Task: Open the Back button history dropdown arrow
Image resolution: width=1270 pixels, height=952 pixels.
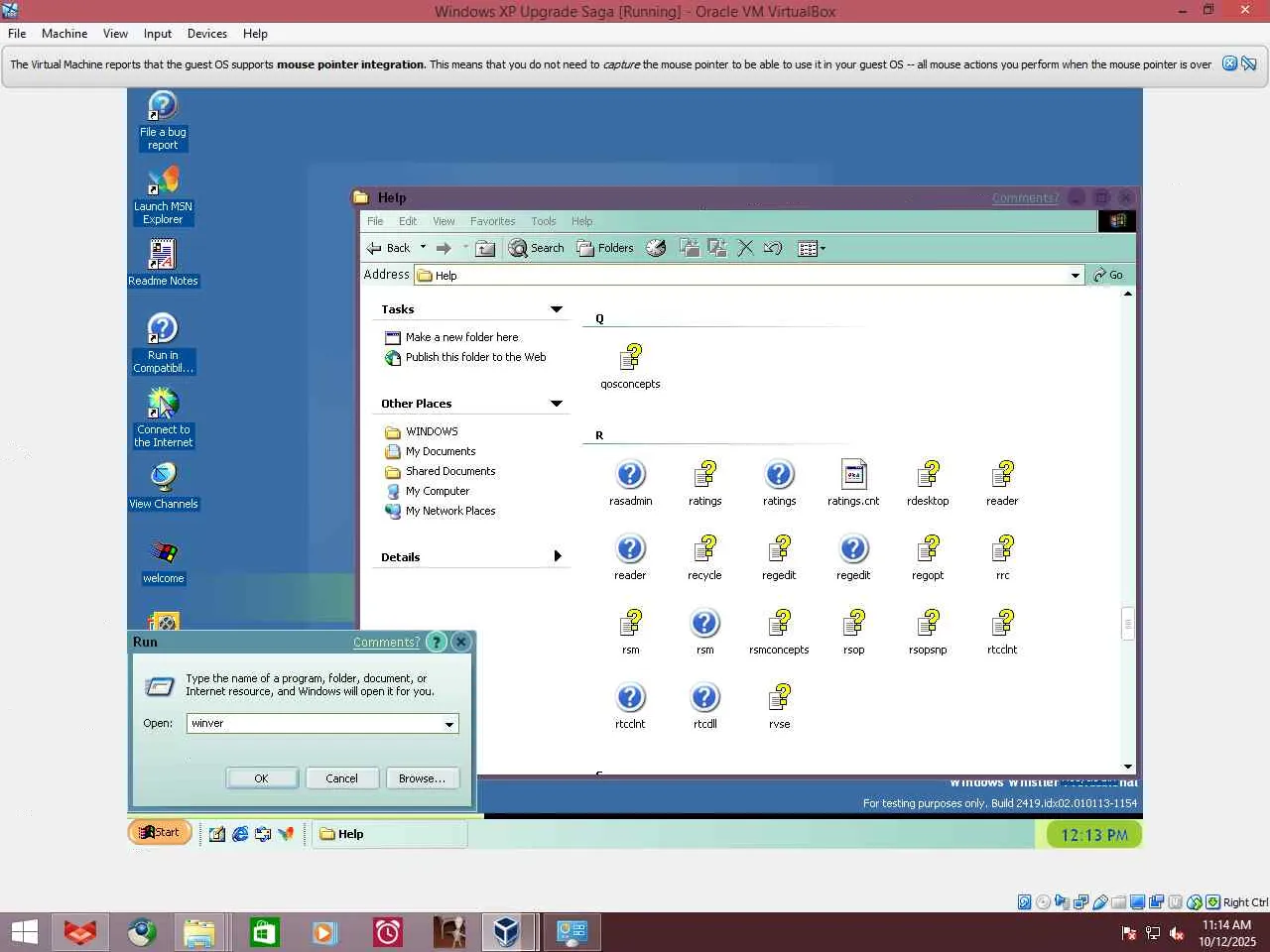Action: tap(423, 248)
